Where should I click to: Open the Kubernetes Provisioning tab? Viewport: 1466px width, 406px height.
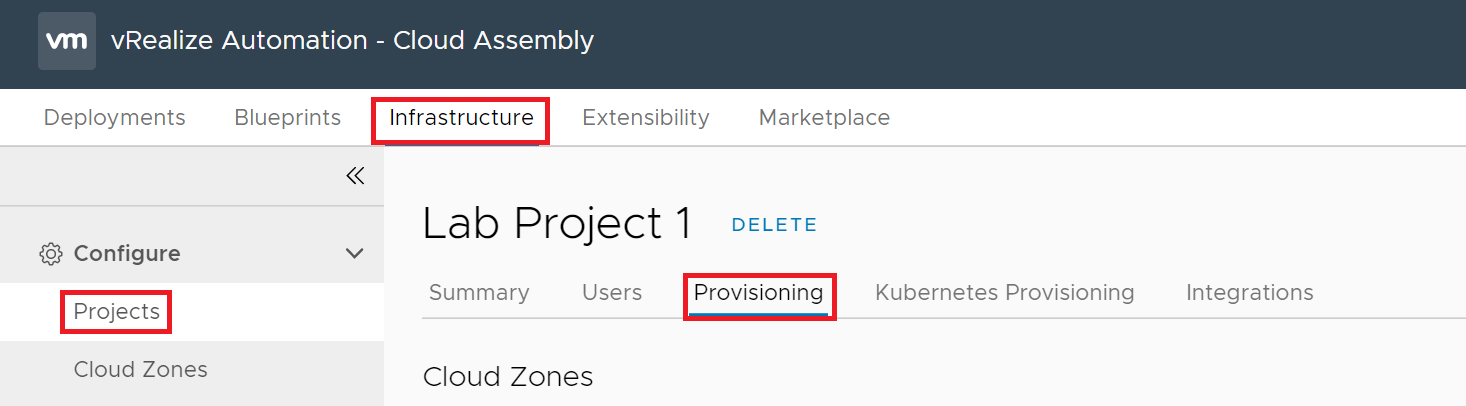click(1005, 293)
